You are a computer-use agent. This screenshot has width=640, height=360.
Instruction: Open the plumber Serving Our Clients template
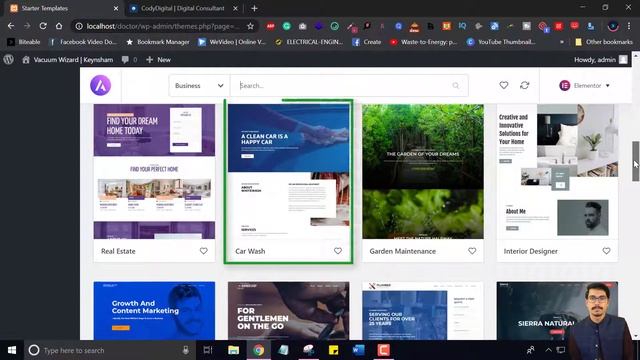[423, 311]
